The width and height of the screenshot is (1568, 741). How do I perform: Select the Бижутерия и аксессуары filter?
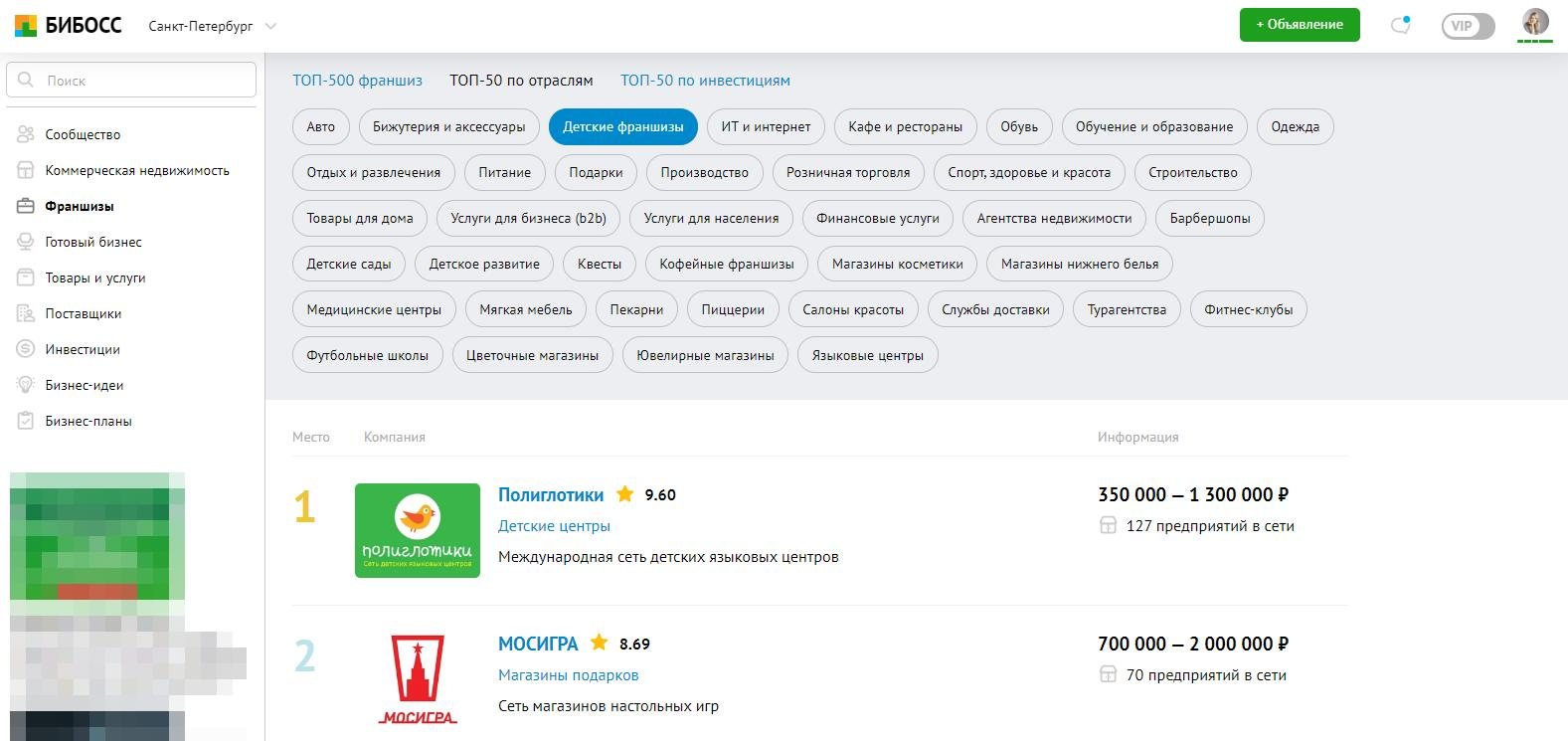click(449, 126)
